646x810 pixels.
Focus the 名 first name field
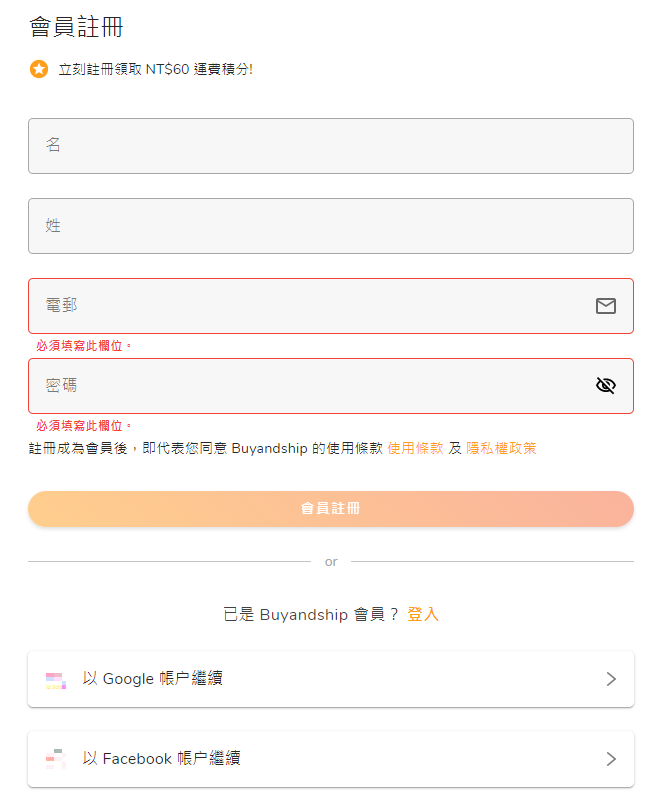pyautogui.click(x=330, y=146)
